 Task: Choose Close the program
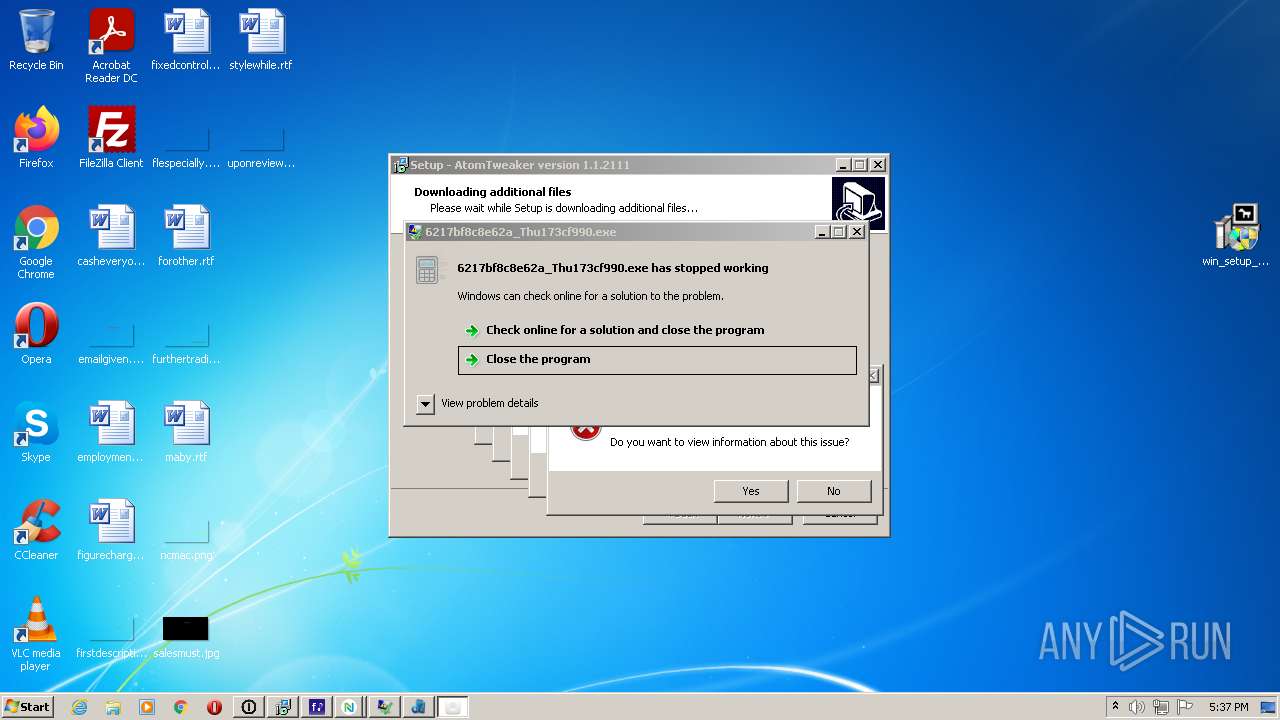pyautogui.click(x=657, y=360)
